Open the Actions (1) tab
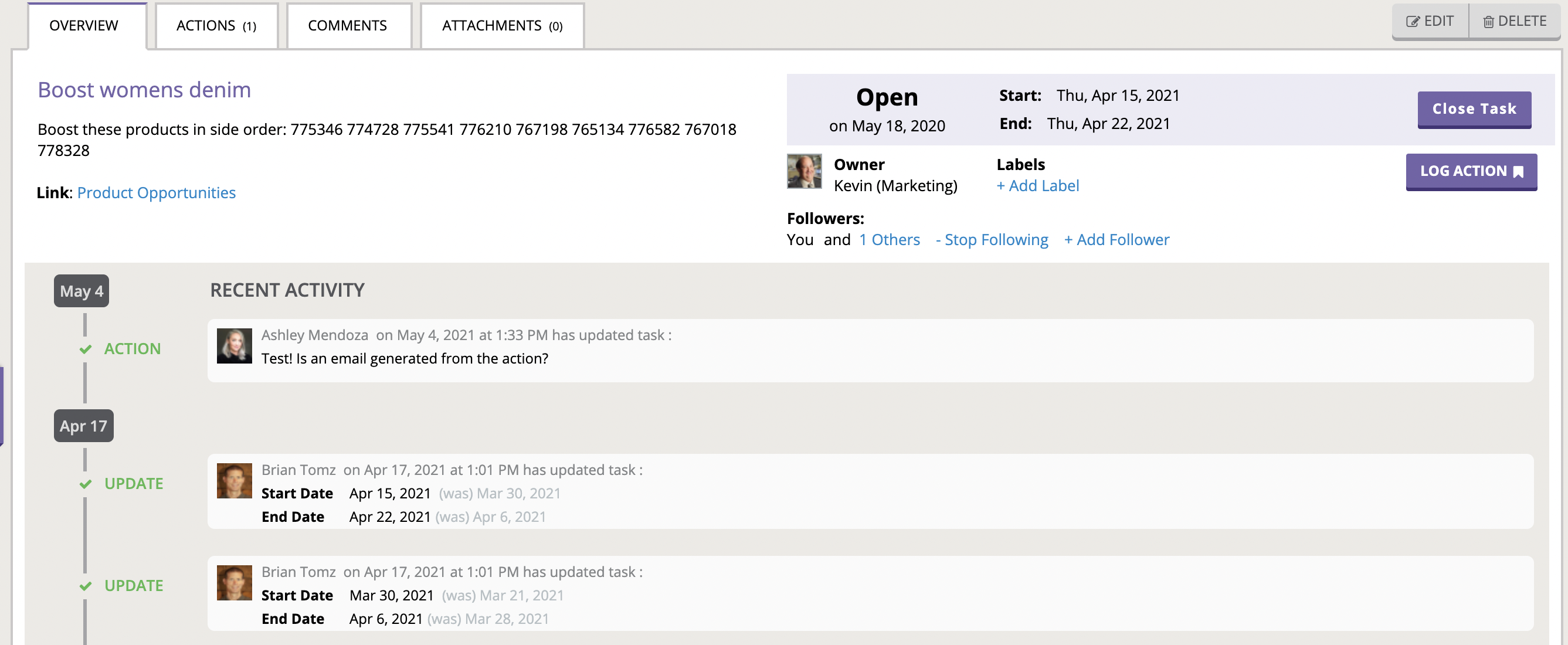 [x=217, y=26]
